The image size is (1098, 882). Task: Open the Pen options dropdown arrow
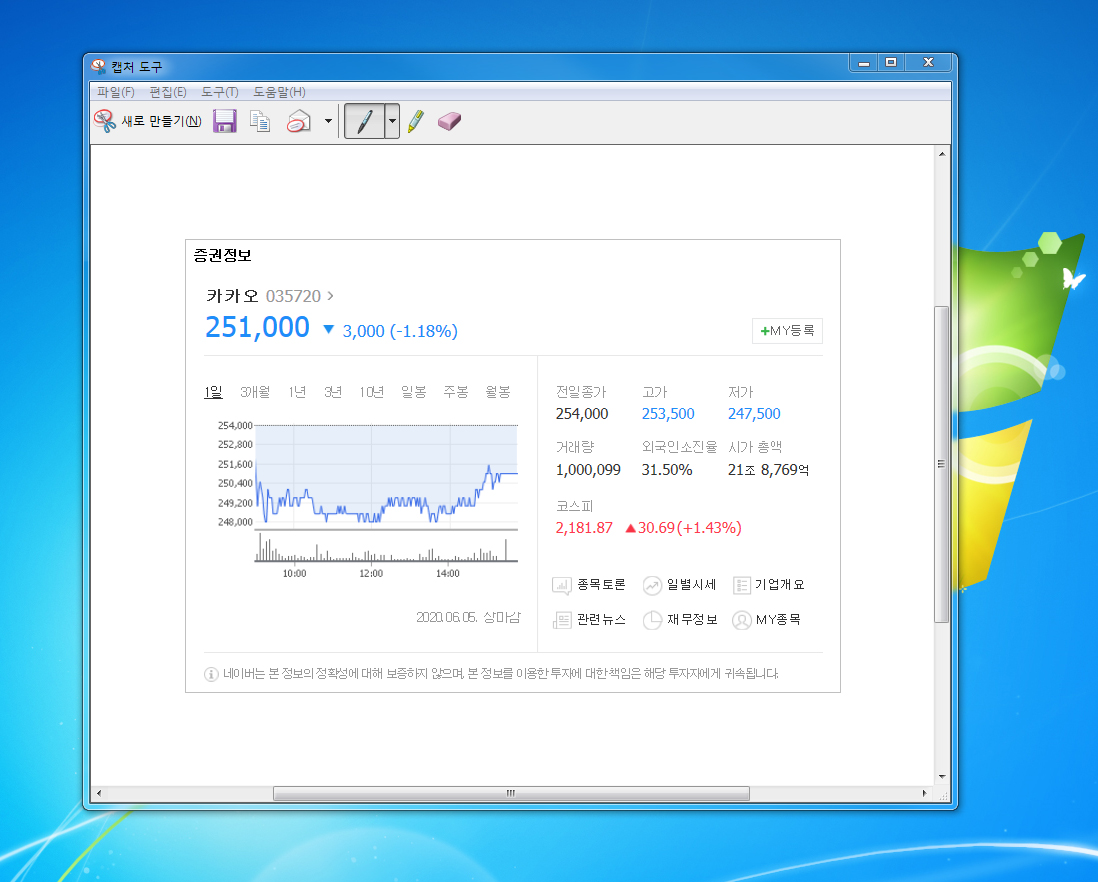(392, 121)
